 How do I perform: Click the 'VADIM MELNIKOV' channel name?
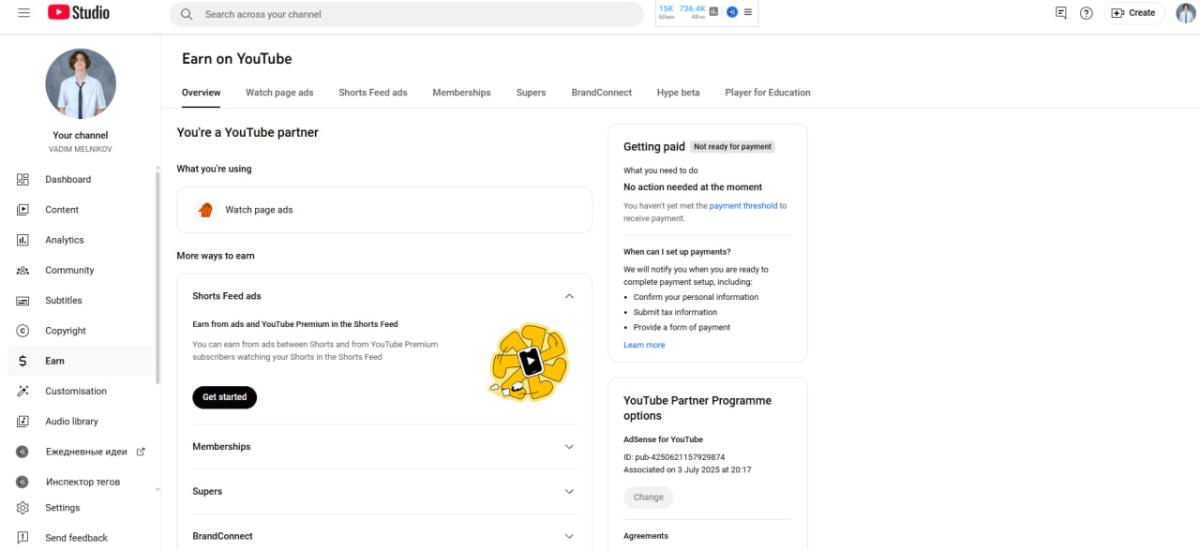pos(80,149)
